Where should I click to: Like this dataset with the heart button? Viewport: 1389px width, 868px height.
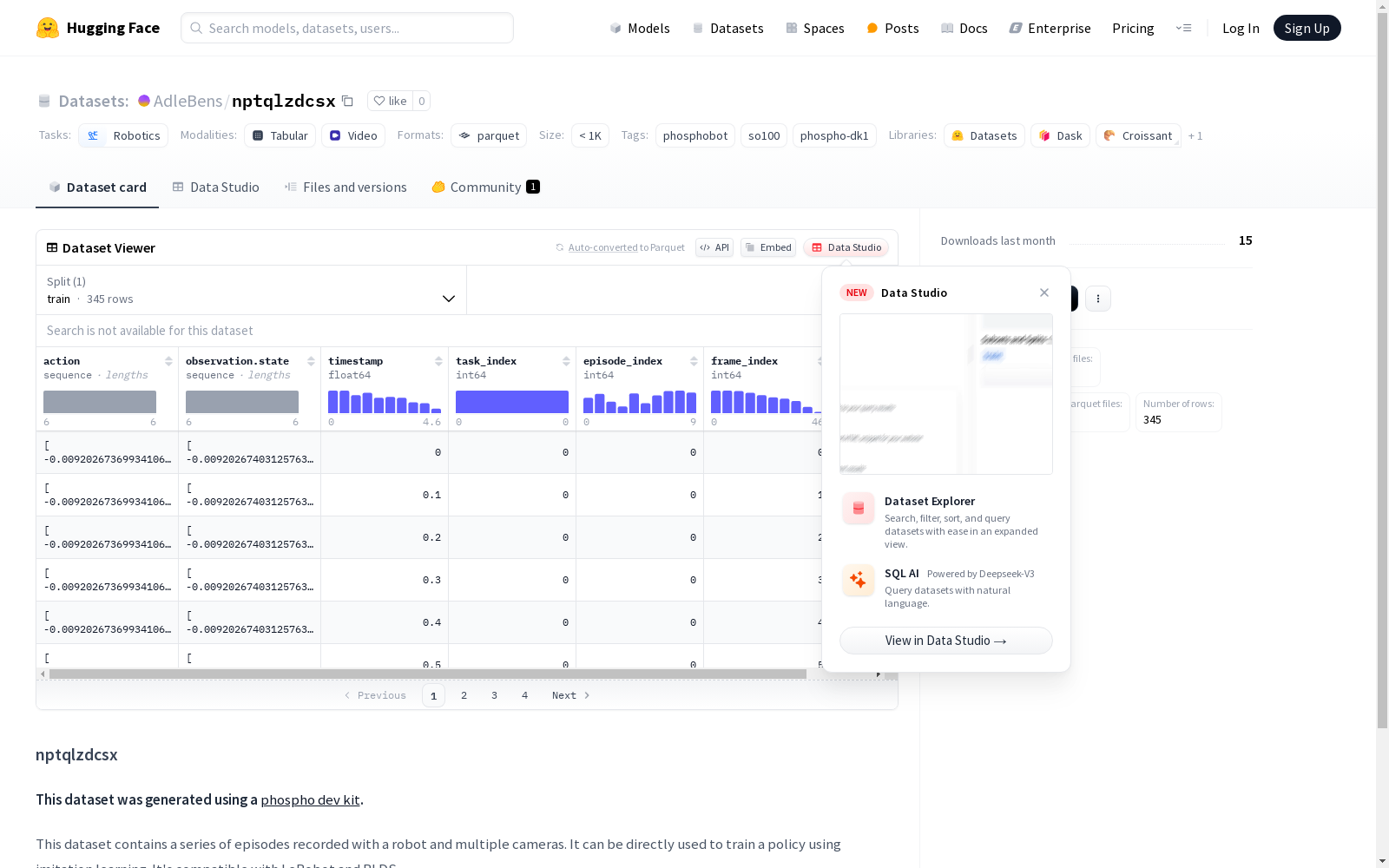(390, 101)
